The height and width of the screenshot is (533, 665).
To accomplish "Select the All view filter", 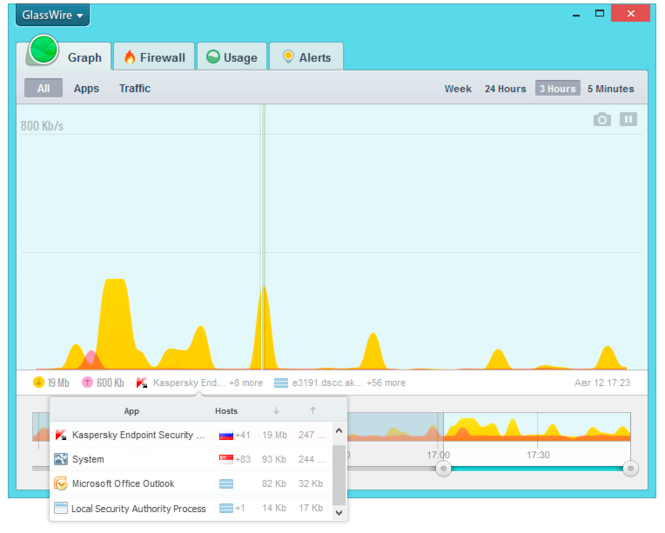I will click(x=43, y=88).
